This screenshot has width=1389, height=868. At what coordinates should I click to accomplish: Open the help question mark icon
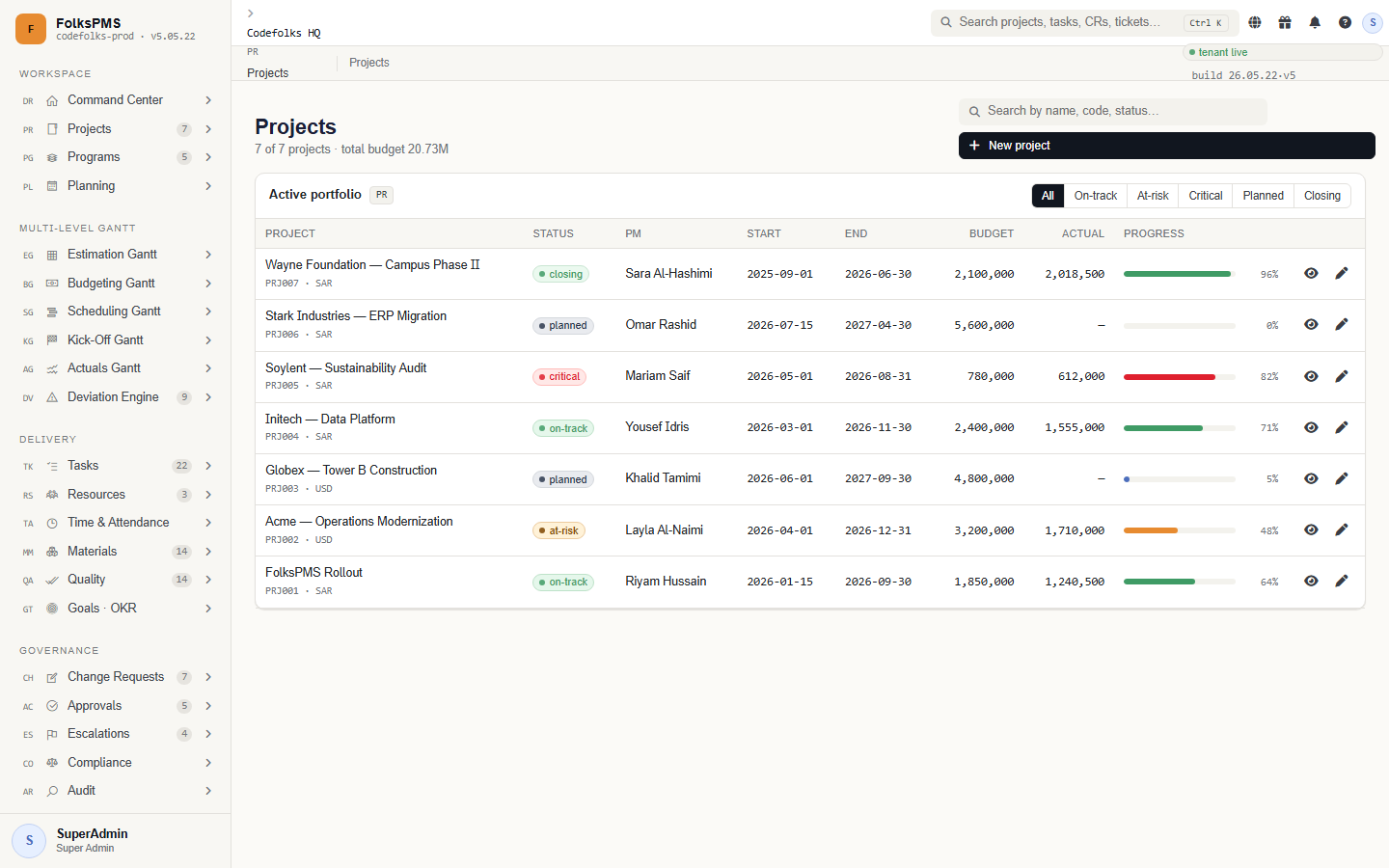pos(1345,22)
